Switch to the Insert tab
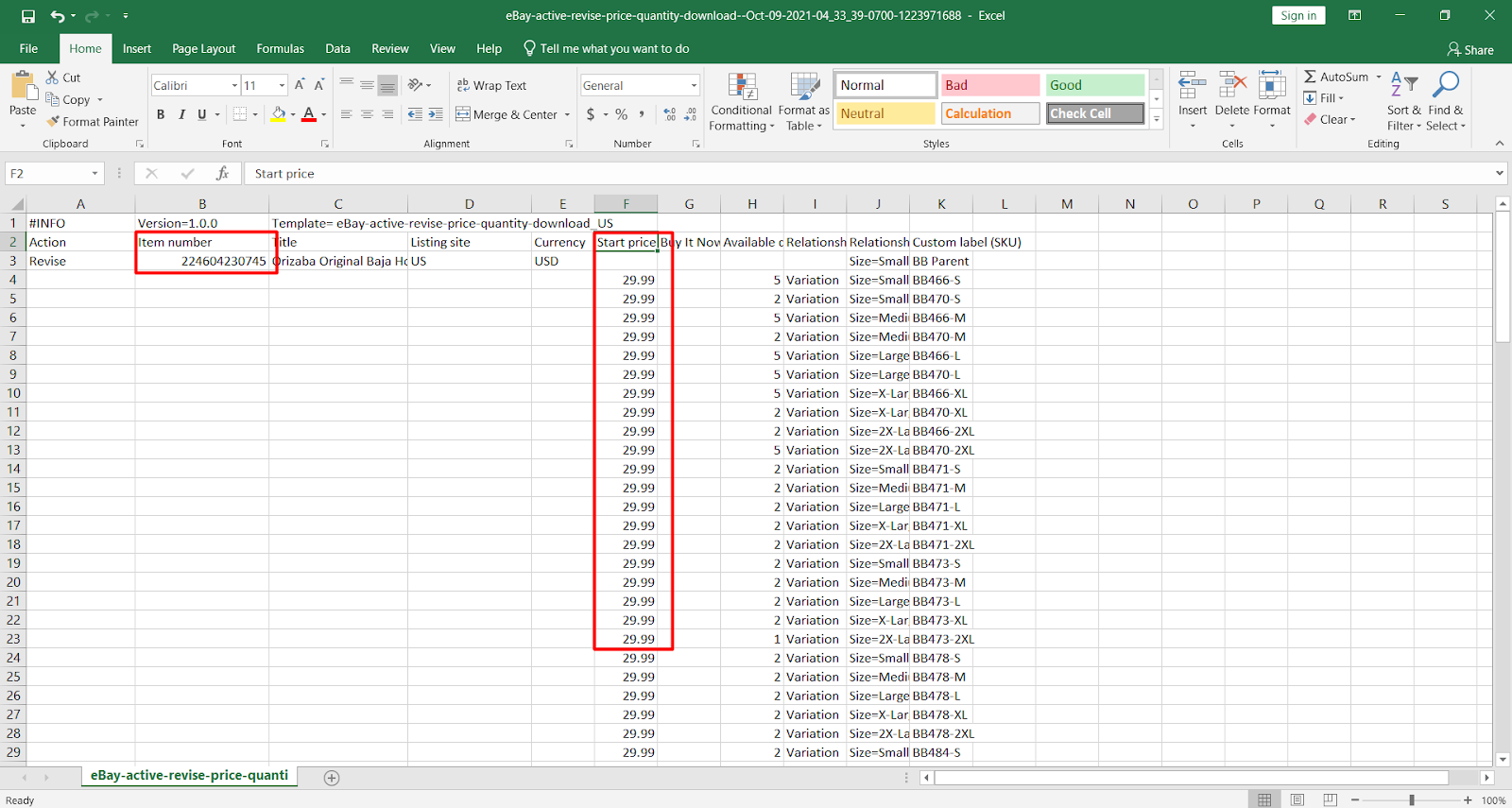This screenshot has height=808, width=1512. click(x=137, y=48)
